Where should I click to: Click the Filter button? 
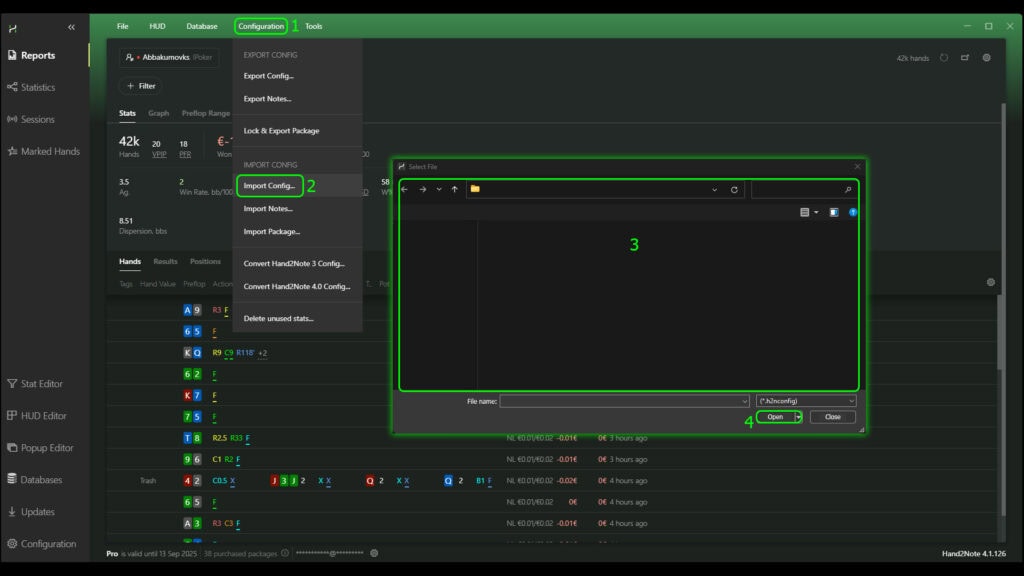[x=140, y=86]
